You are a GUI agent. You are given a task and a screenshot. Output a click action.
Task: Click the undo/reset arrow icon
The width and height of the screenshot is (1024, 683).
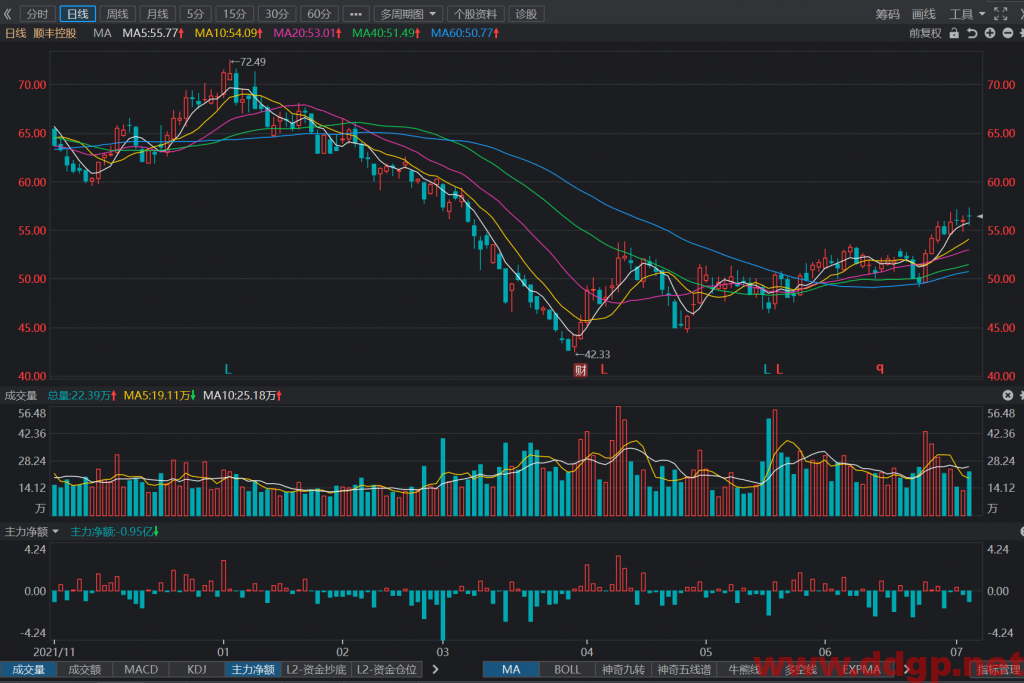pos(972,33)
